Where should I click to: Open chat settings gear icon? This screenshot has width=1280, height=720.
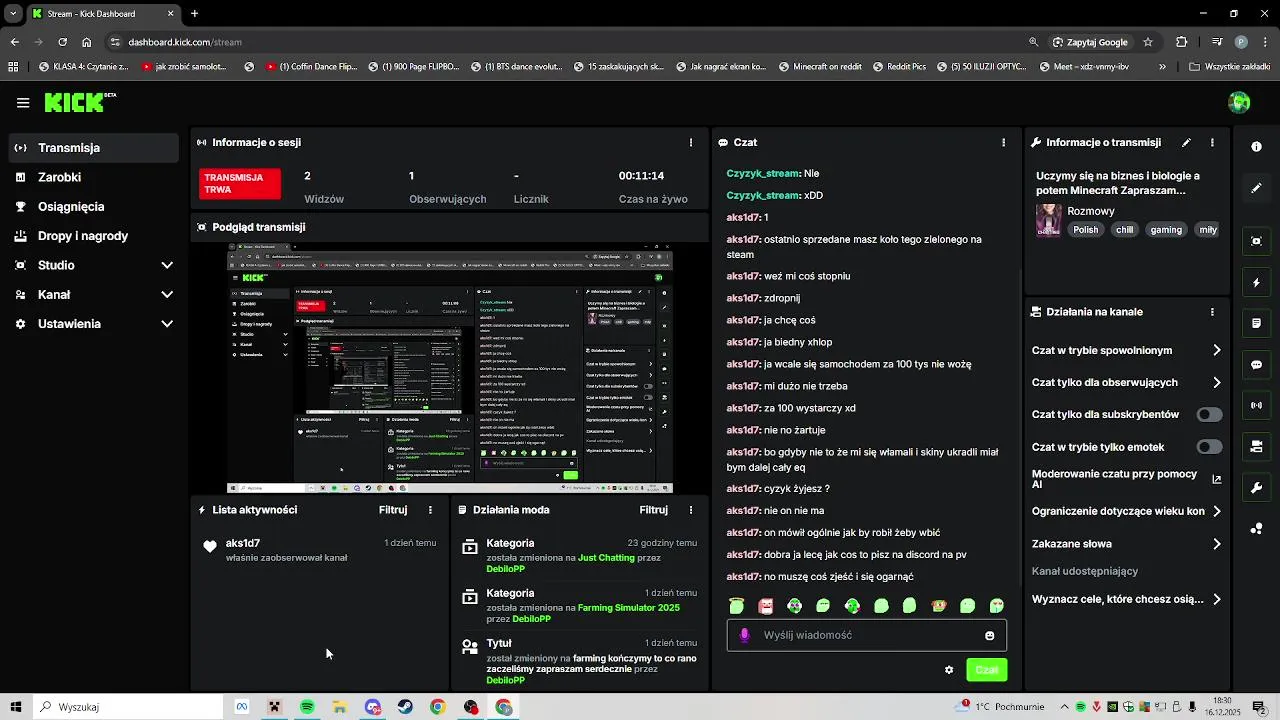[949, 670]
